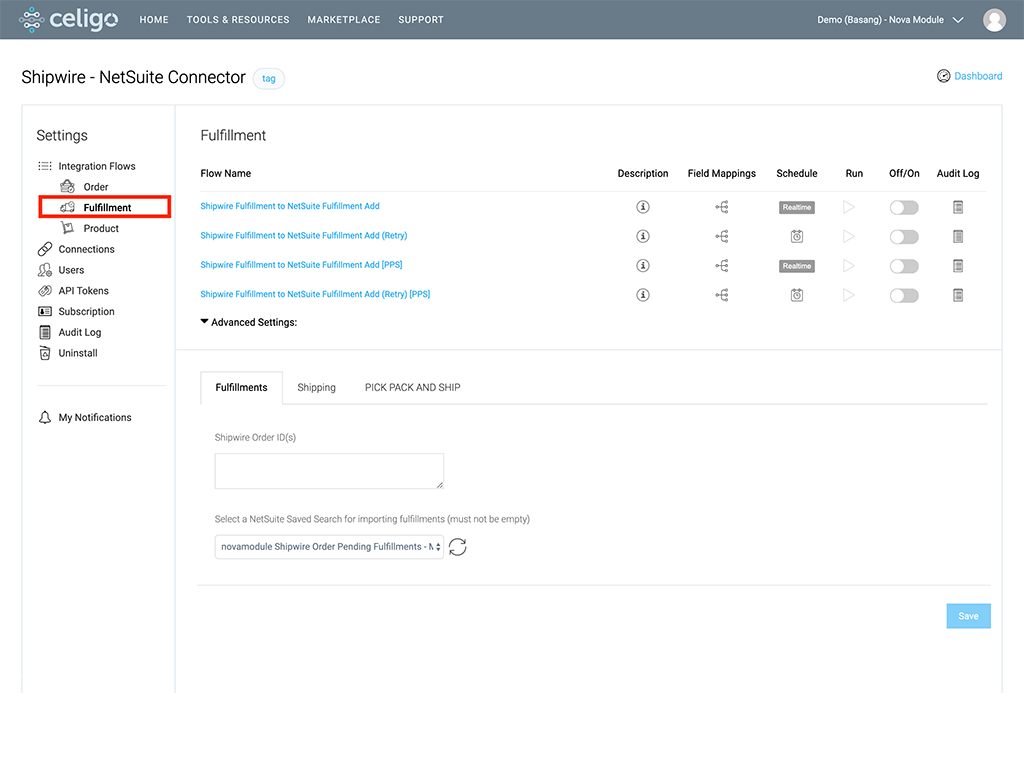Image resolution: width=1024 pixels, height=768 pixels.
Task: Run the Fulfillment Add (Retry) flow
Action: pos(848,236)
